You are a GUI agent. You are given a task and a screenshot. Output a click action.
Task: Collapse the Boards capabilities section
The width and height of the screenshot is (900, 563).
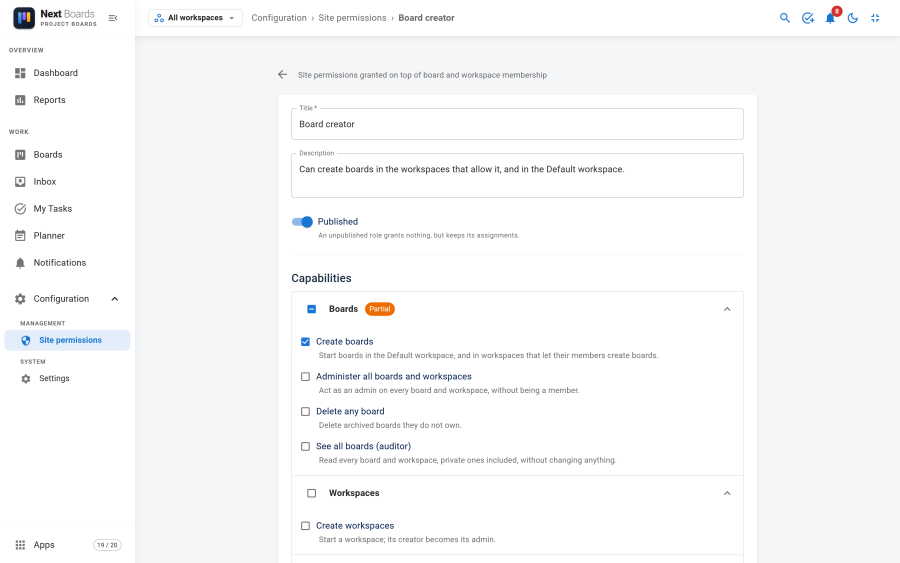click(x=727, y=309)
